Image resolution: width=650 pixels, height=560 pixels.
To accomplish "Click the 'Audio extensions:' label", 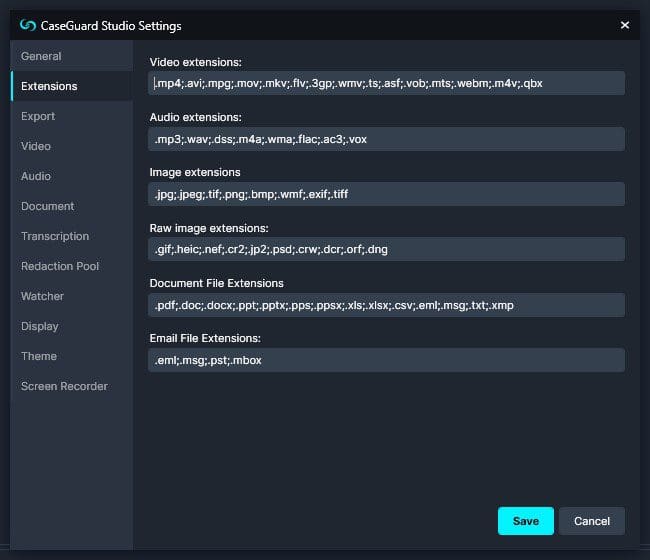I will click(x=196, y=117).
